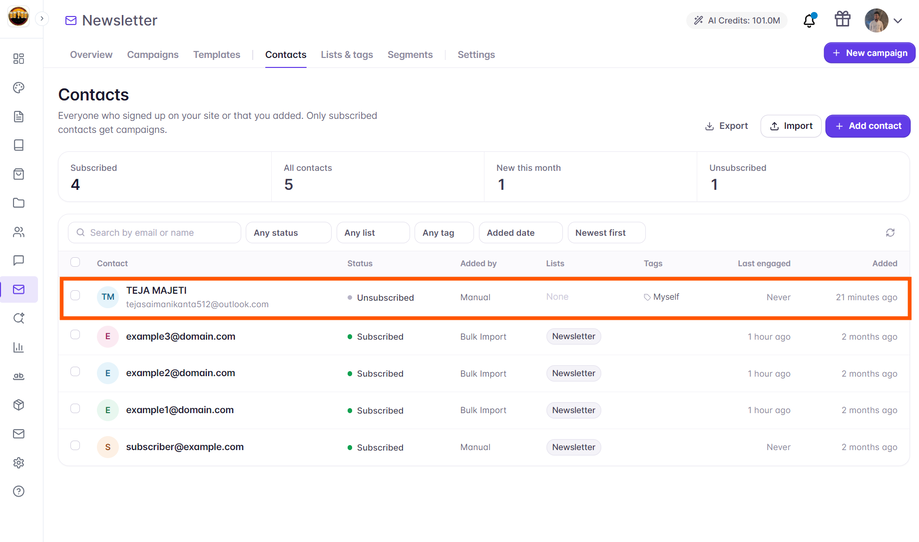
Task: Click the Import button
Action: click(x=791, y=126)
